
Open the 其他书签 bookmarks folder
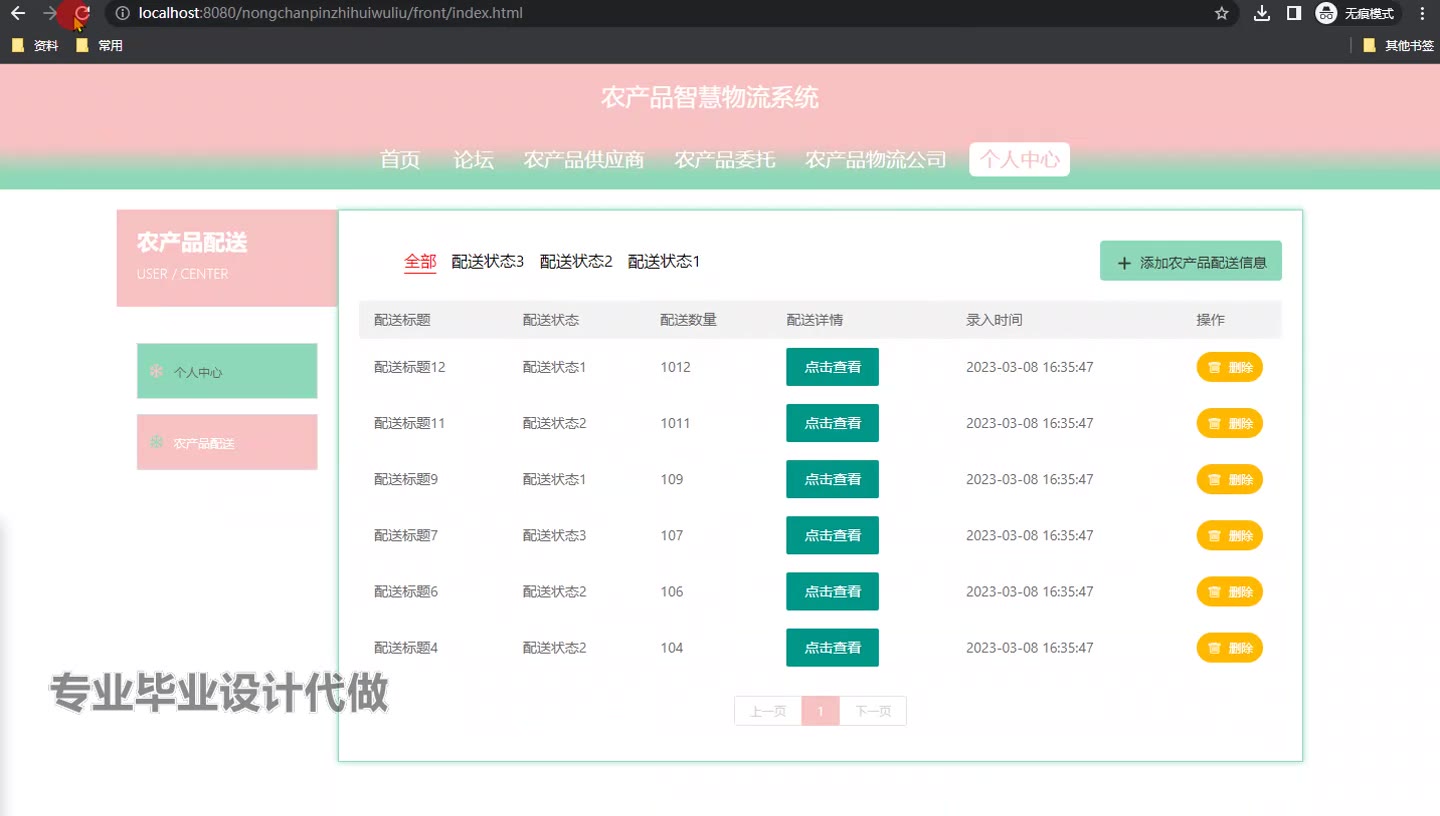1398,45
